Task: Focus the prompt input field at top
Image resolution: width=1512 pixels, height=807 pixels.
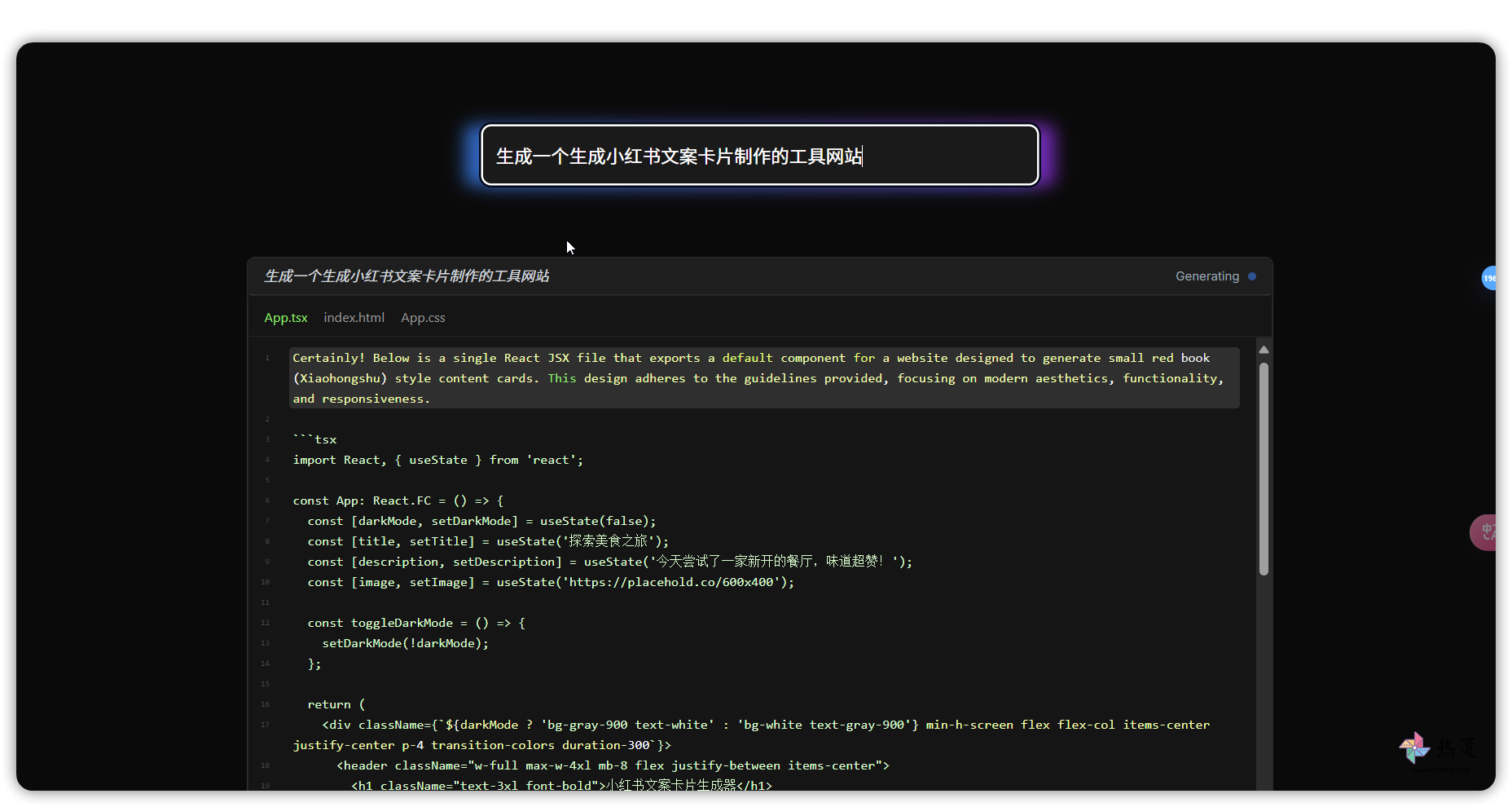Action: (x=759, y=156)
